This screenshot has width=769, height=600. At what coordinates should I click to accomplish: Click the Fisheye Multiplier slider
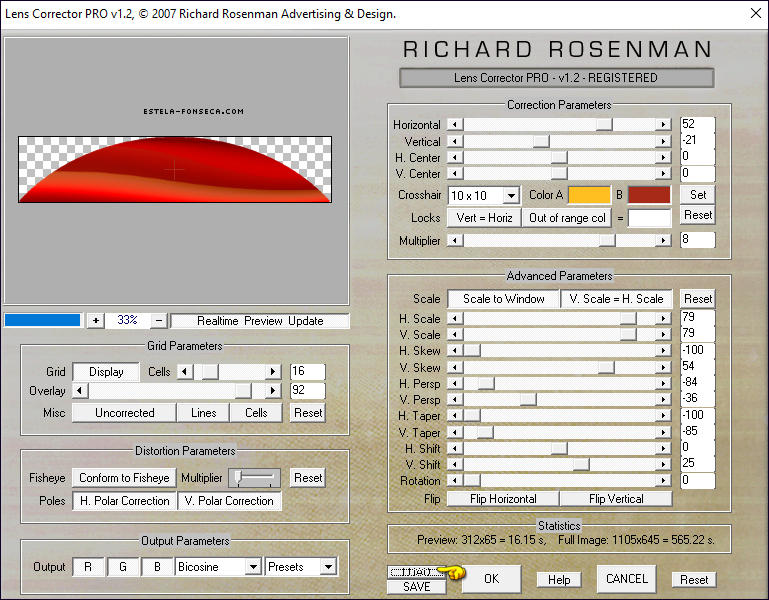[255, 477]
